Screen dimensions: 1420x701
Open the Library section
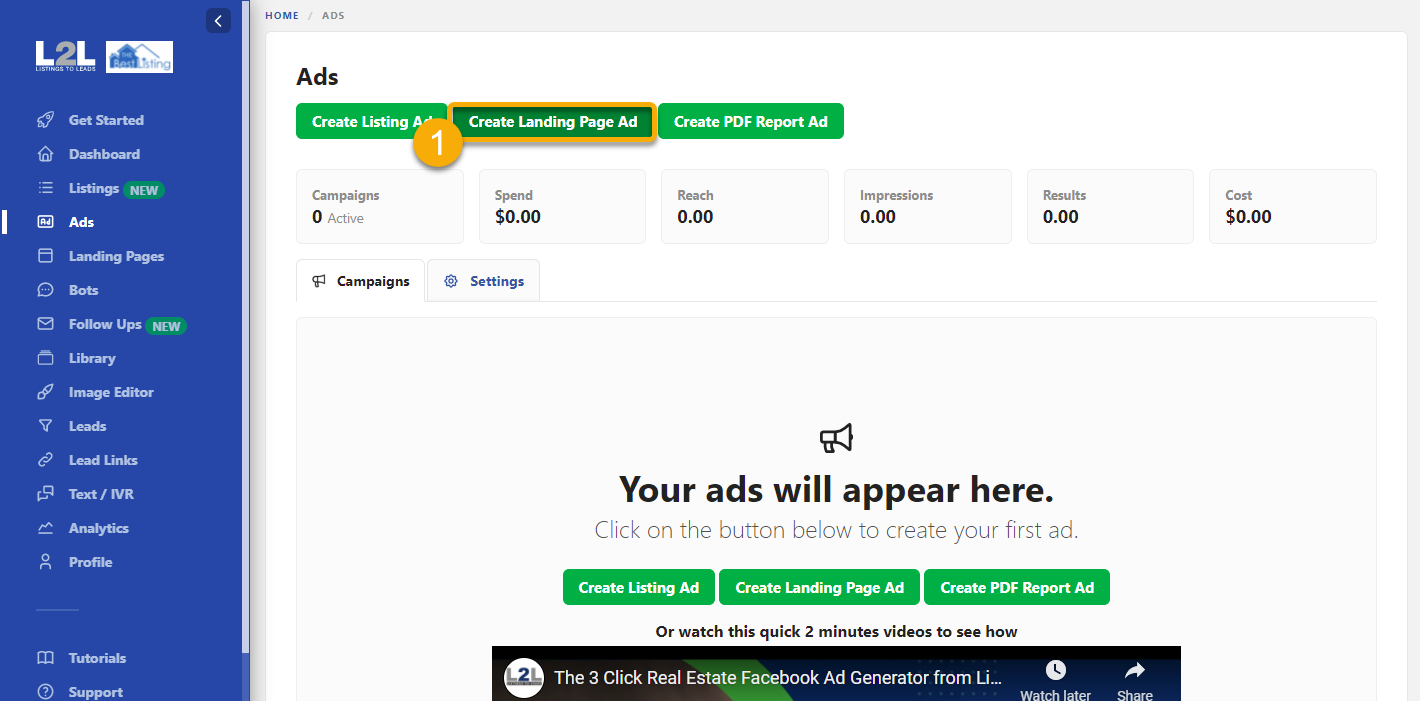tap(92, 357)
